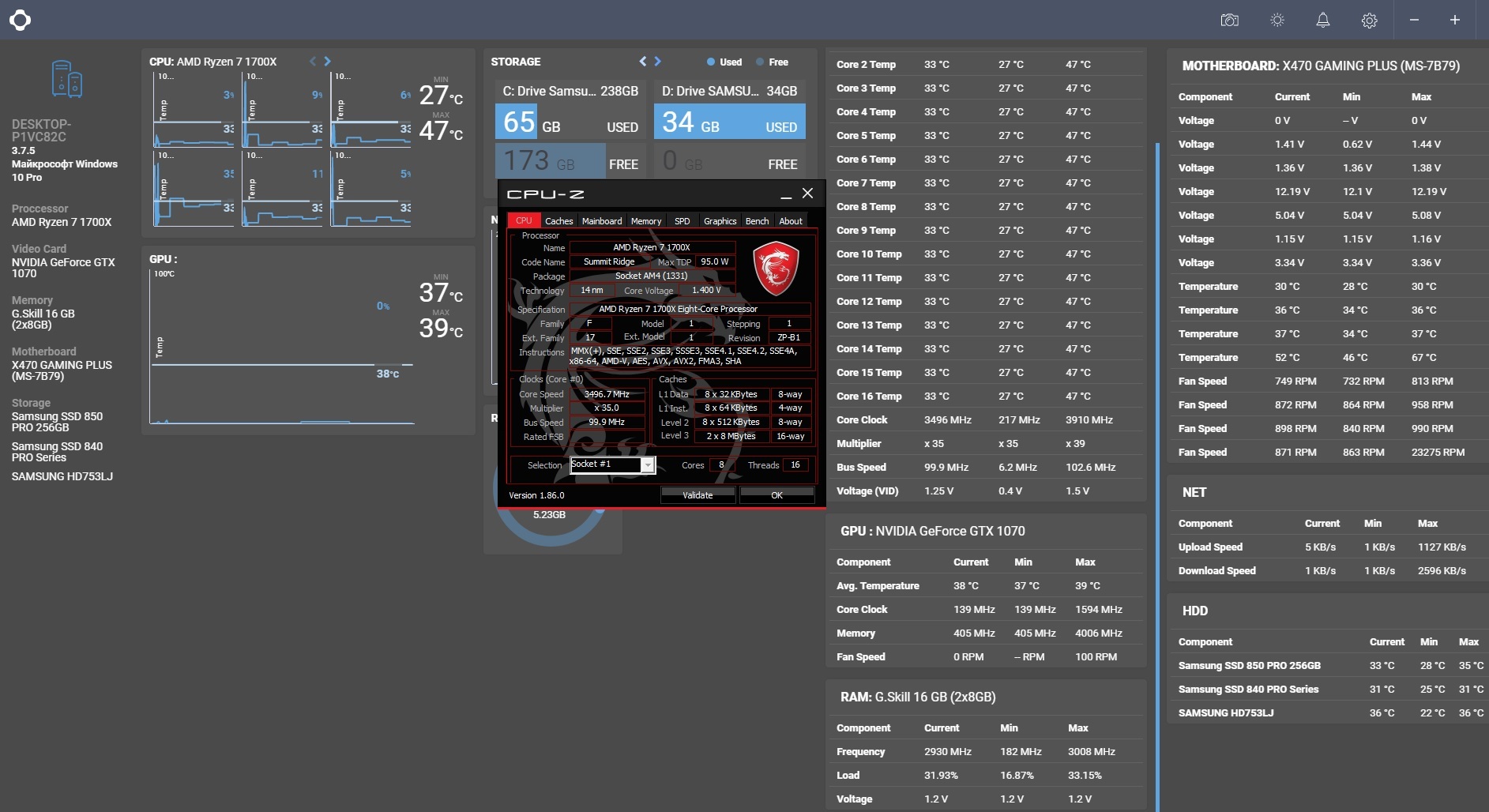Click 'Version 1.86.0' text in CPU-Z
Screen dimensions: 1489x812
click(536, 495)
